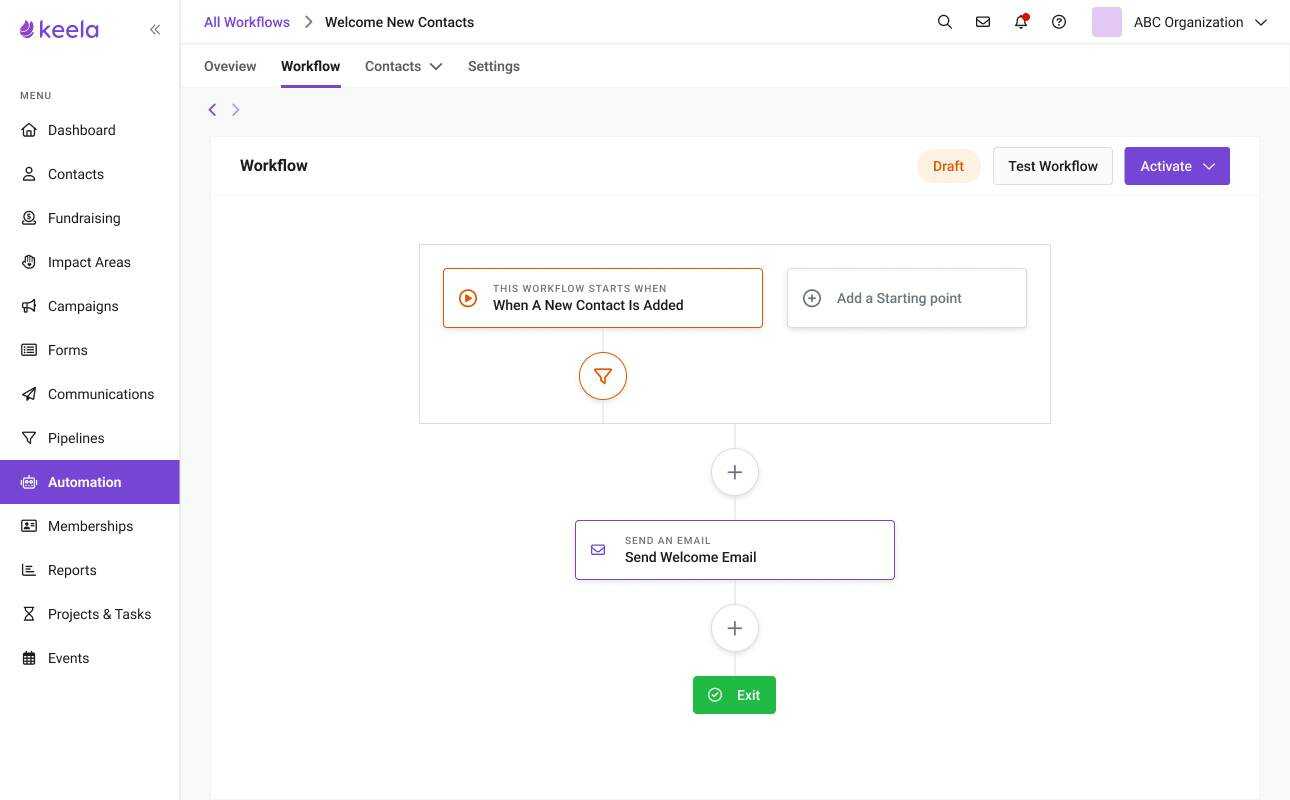Click the Impact Areas icon
Image resolution: width=1290 pixels, height=800 pixels.
pos(29,262)
